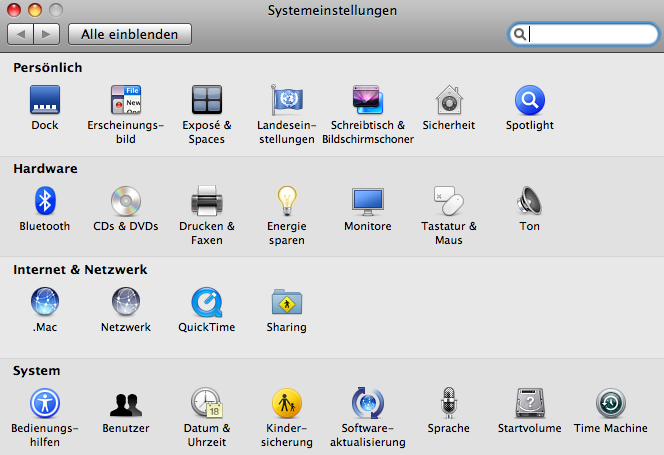
Task: Open Drucken & Faxen settings
Action: point(206,201)
